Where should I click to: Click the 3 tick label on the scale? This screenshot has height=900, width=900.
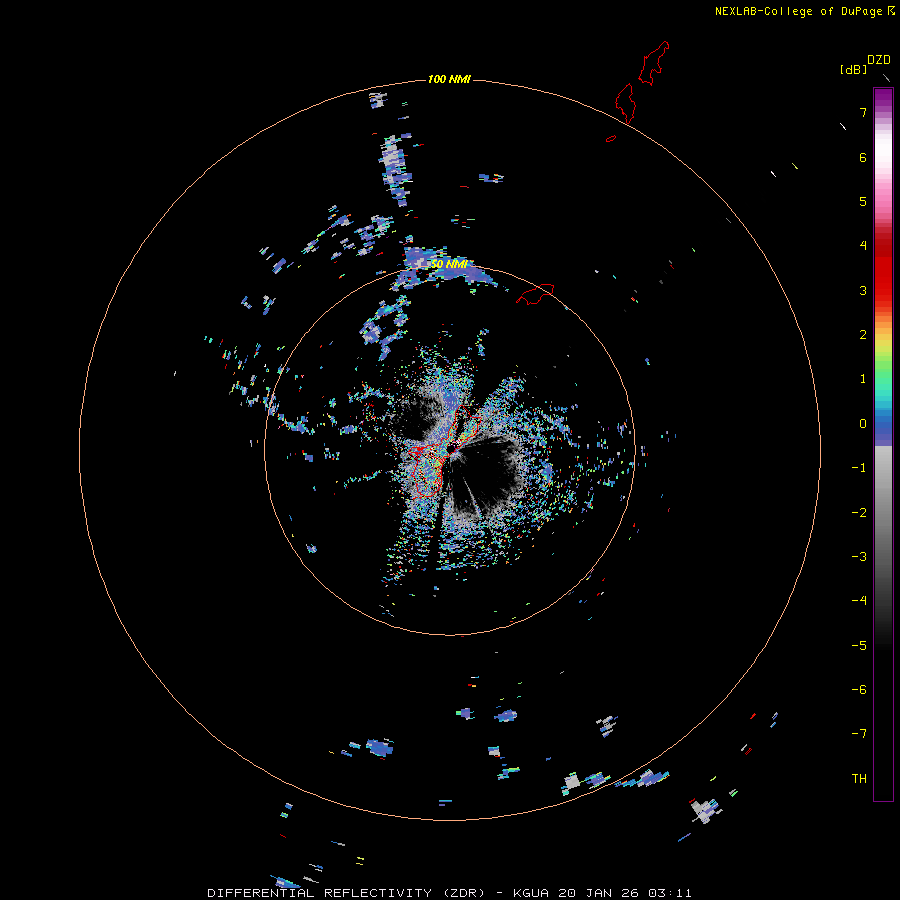863,290
